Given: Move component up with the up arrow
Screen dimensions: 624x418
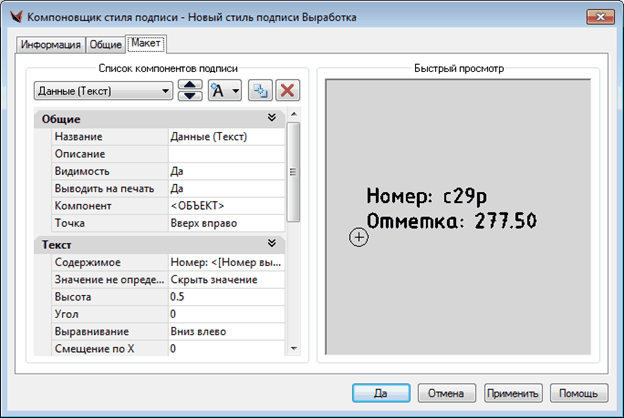Looking at the screenshot, I should 190,85.
